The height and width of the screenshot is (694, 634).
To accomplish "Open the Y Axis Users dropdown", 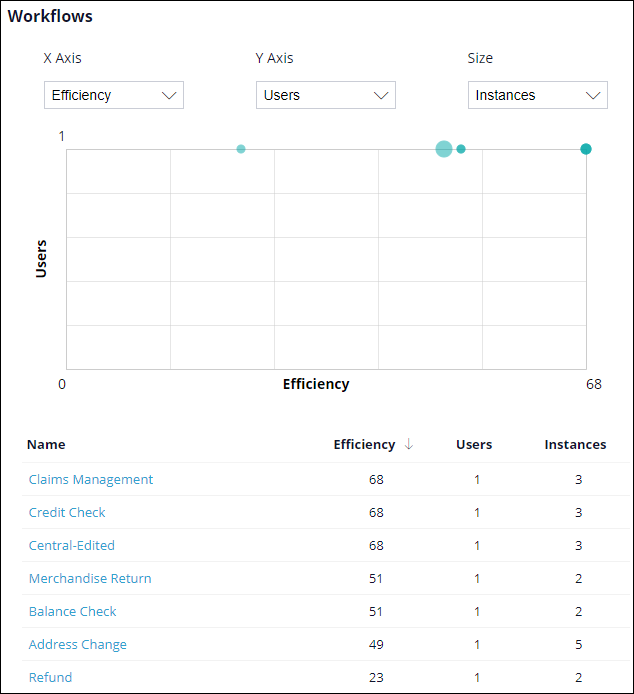I will pyautogui.click(x=326, y=95).
